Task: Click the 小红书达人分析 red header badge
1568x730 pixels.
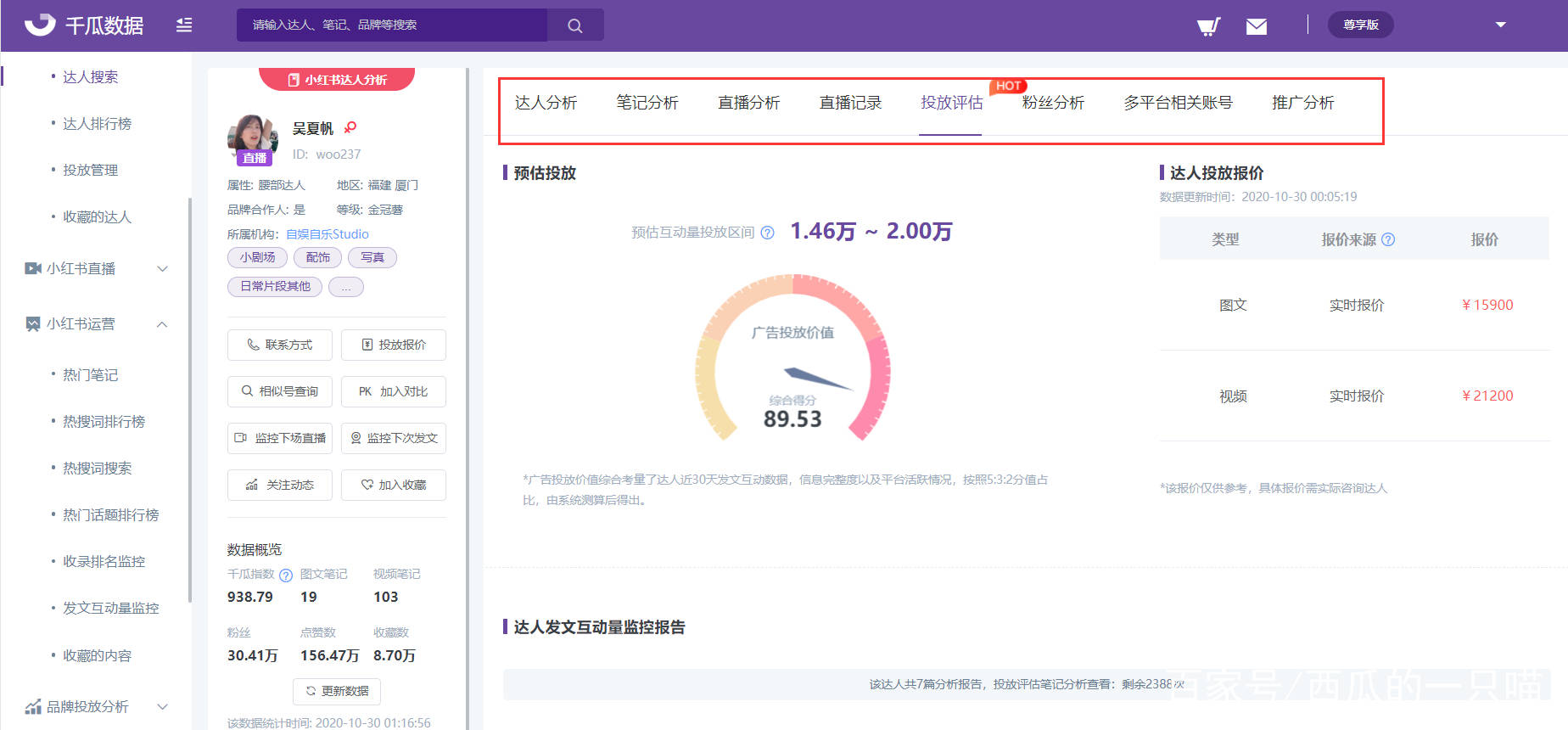Action: pos(337,79)
